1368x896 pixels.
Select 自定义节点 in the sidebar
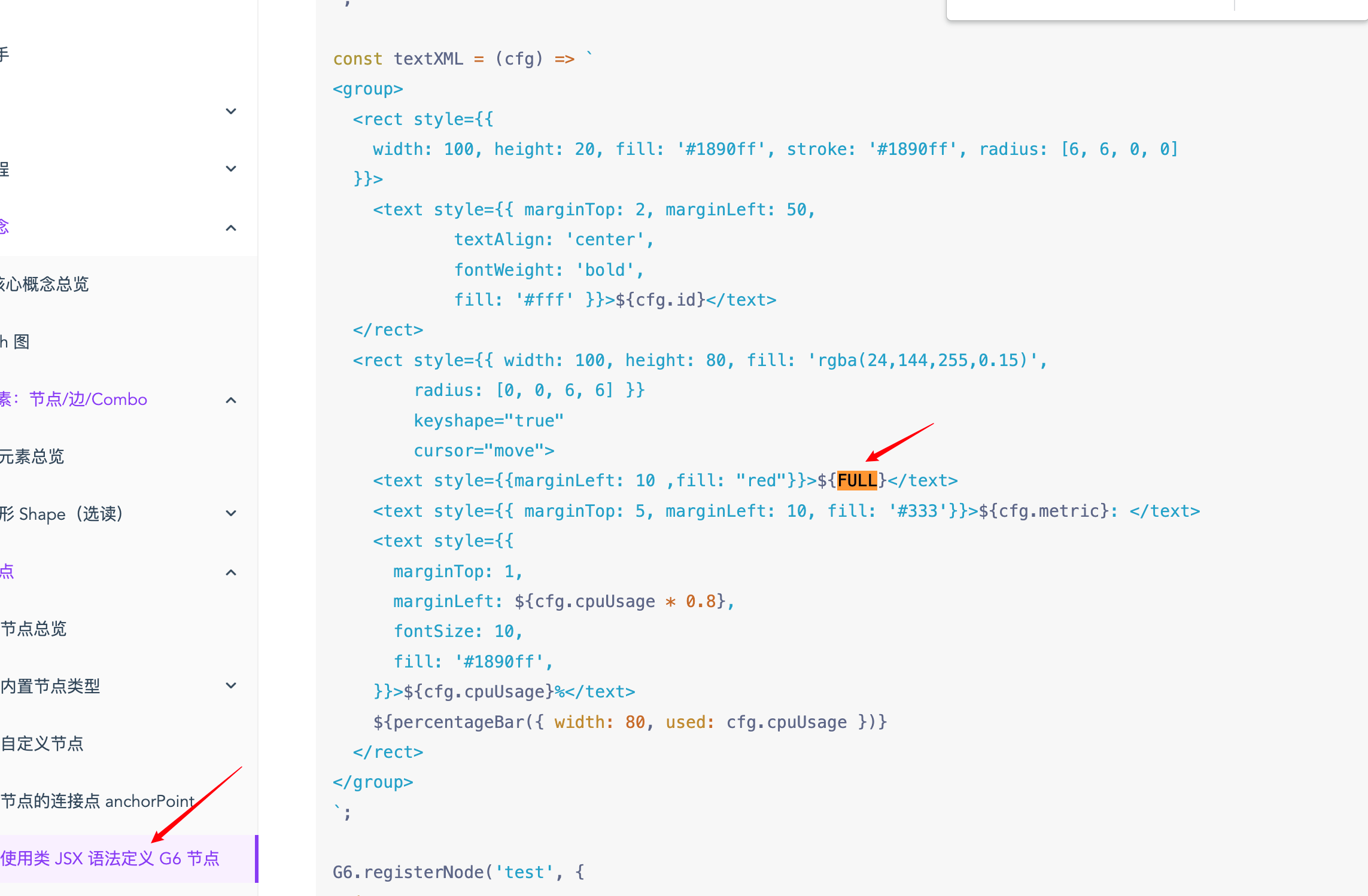click(42, 743)
